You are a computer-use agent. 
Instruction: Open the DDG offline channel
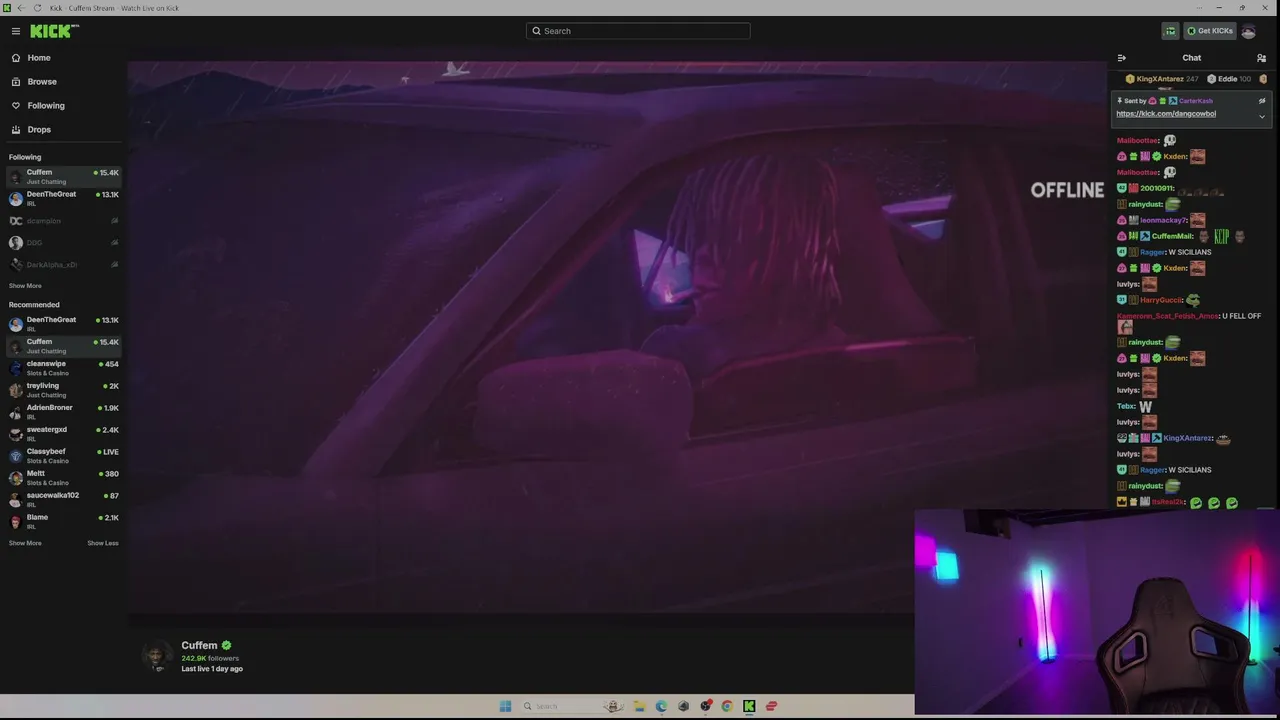[x=62, y=243]
